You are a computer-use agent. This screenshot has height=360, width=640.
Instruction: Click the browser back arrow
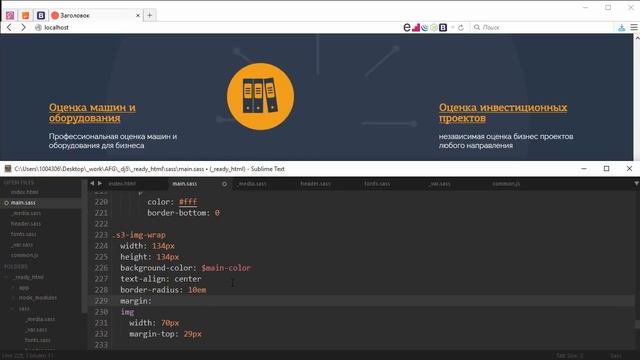9,27
